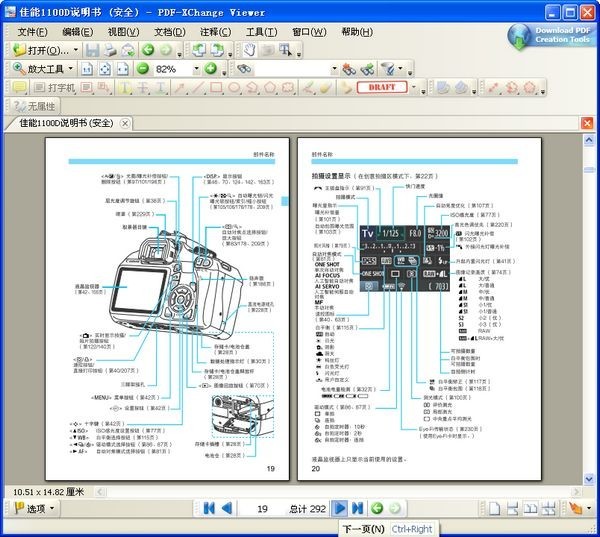Screen dimensions: 600x537
Task: Select the polygon shape tool
Action: click(270, 88)
